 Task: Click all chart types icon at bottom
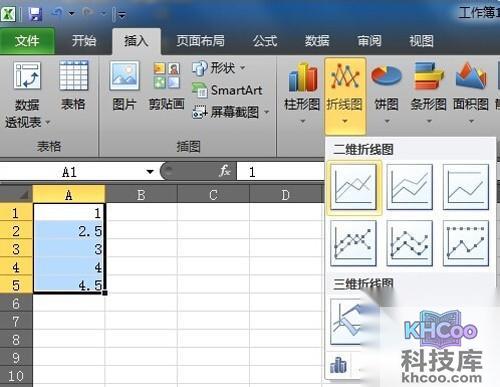[x=338, y=365]
